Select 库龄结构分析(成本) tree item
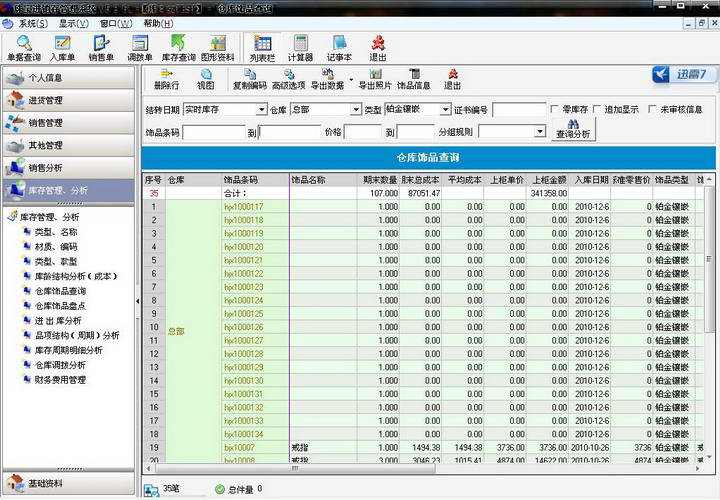Viewport: 720px width, 500px height. pyautogui.click(x=76, y=276)
